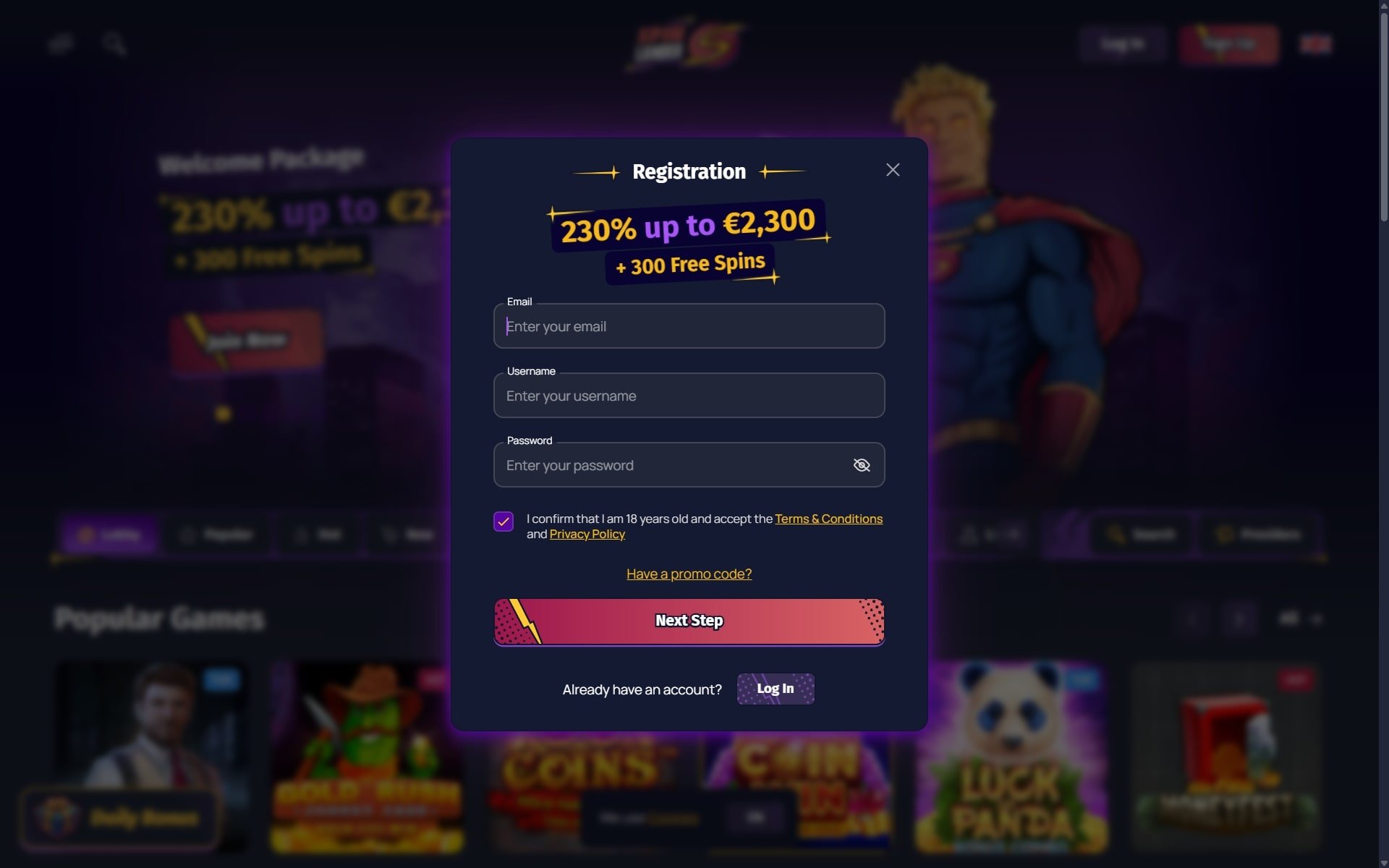Close the Registration dialog
This screenshot has width=1389, height=868.
pyautogui.click(x=893, y=170)
